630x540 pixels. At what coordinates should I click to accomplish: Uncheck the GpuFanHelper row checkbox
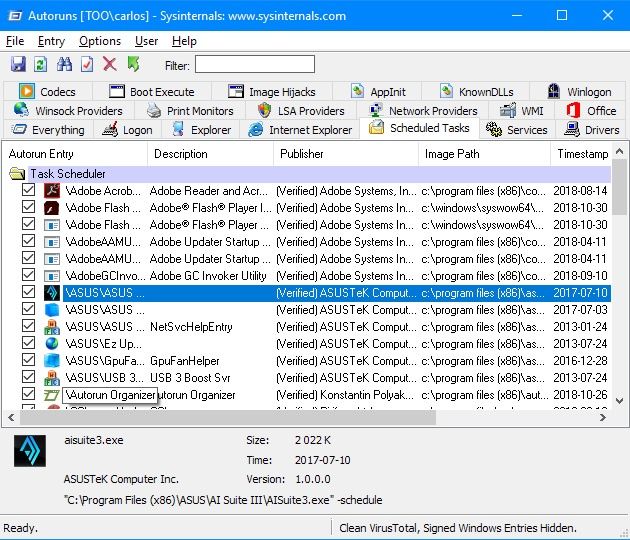(28, 360)
